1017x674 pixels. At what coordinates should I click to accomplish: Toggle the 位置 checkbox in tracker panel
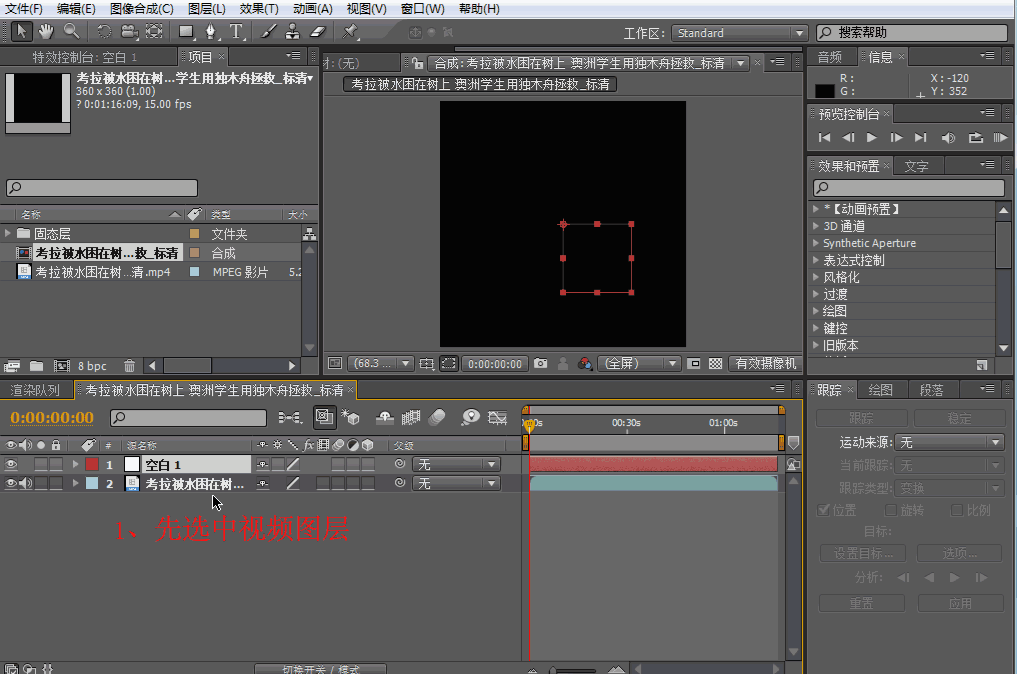824,511
